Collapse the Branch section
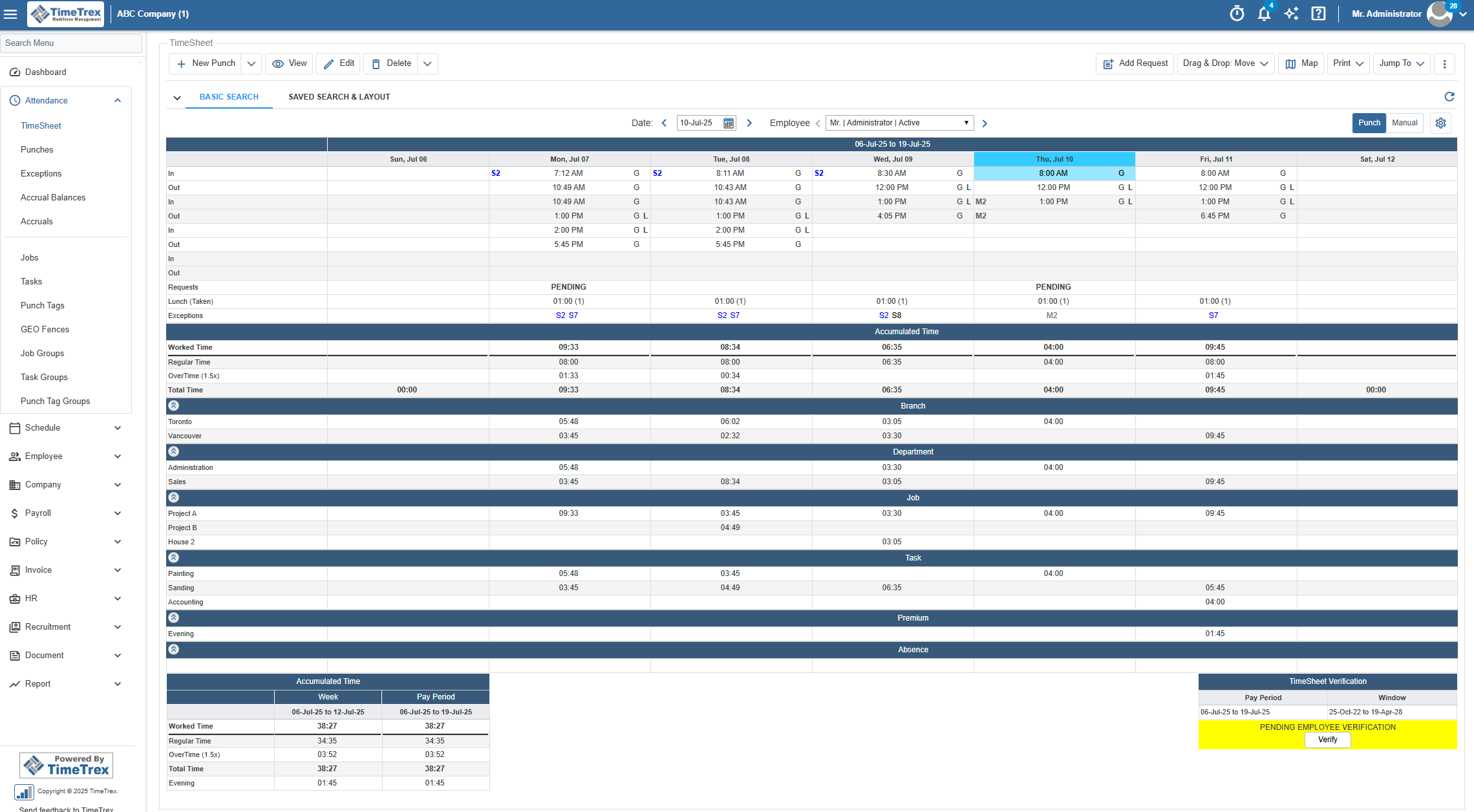 coord(174,405)
